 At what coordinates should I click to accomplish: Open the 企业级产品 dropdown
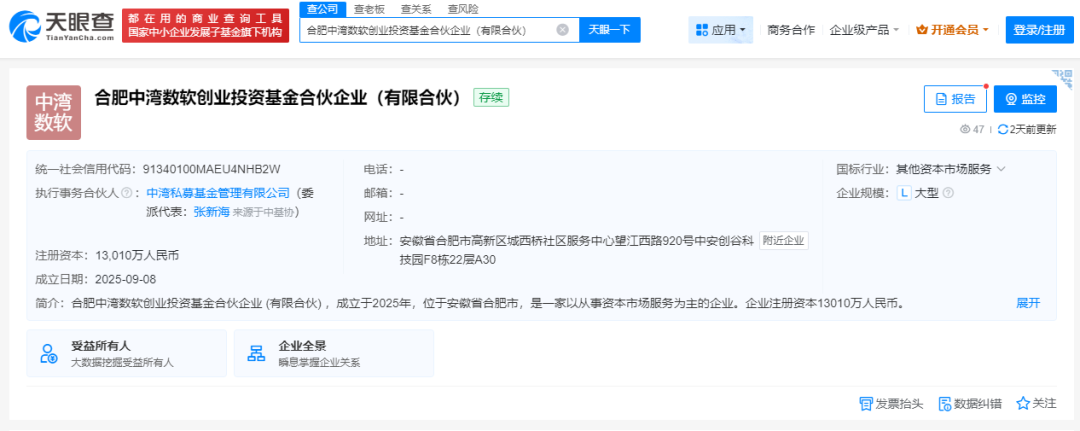click(864, 30)
